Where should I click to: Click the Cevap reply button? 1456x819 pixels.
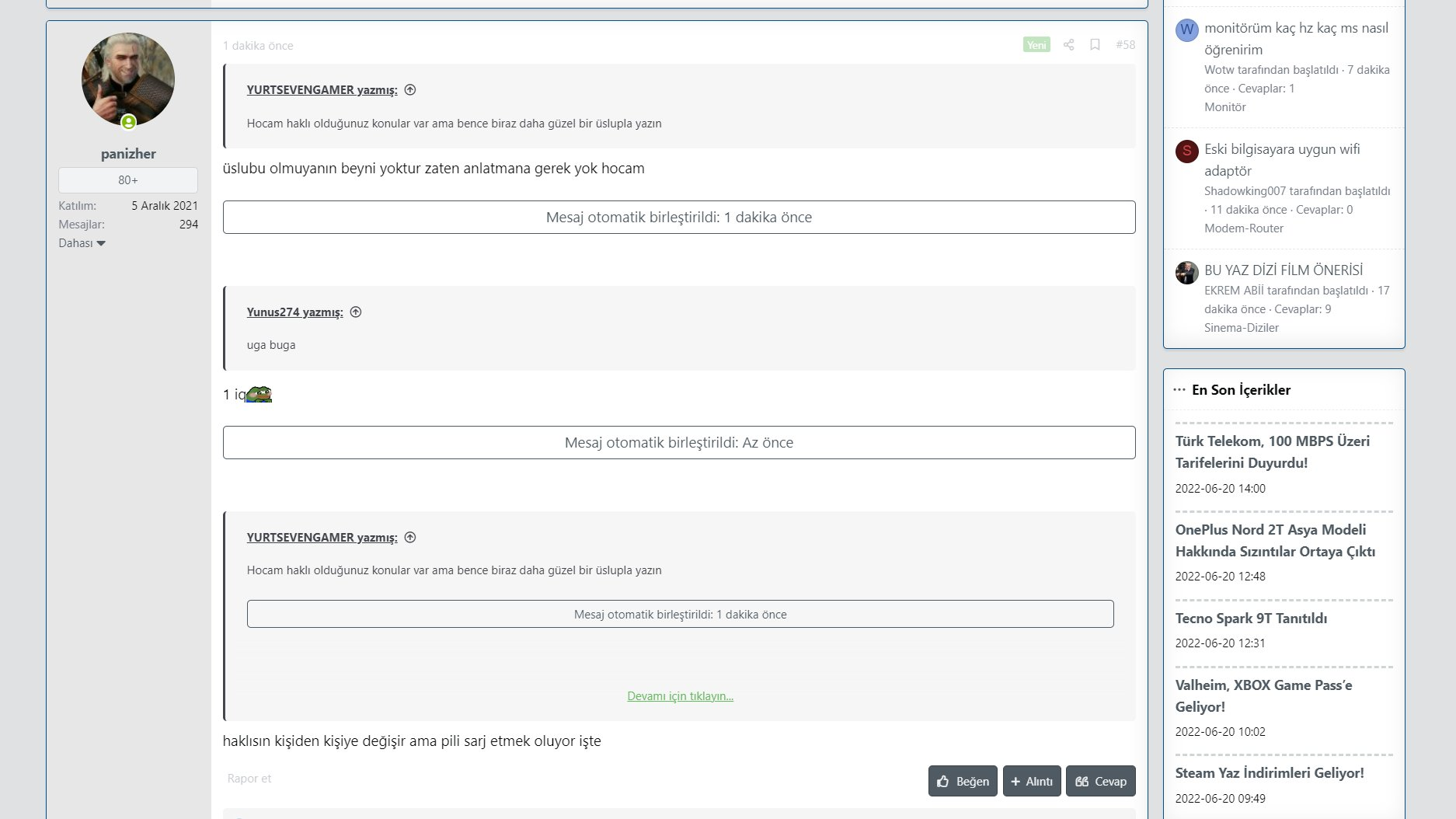1100,781
